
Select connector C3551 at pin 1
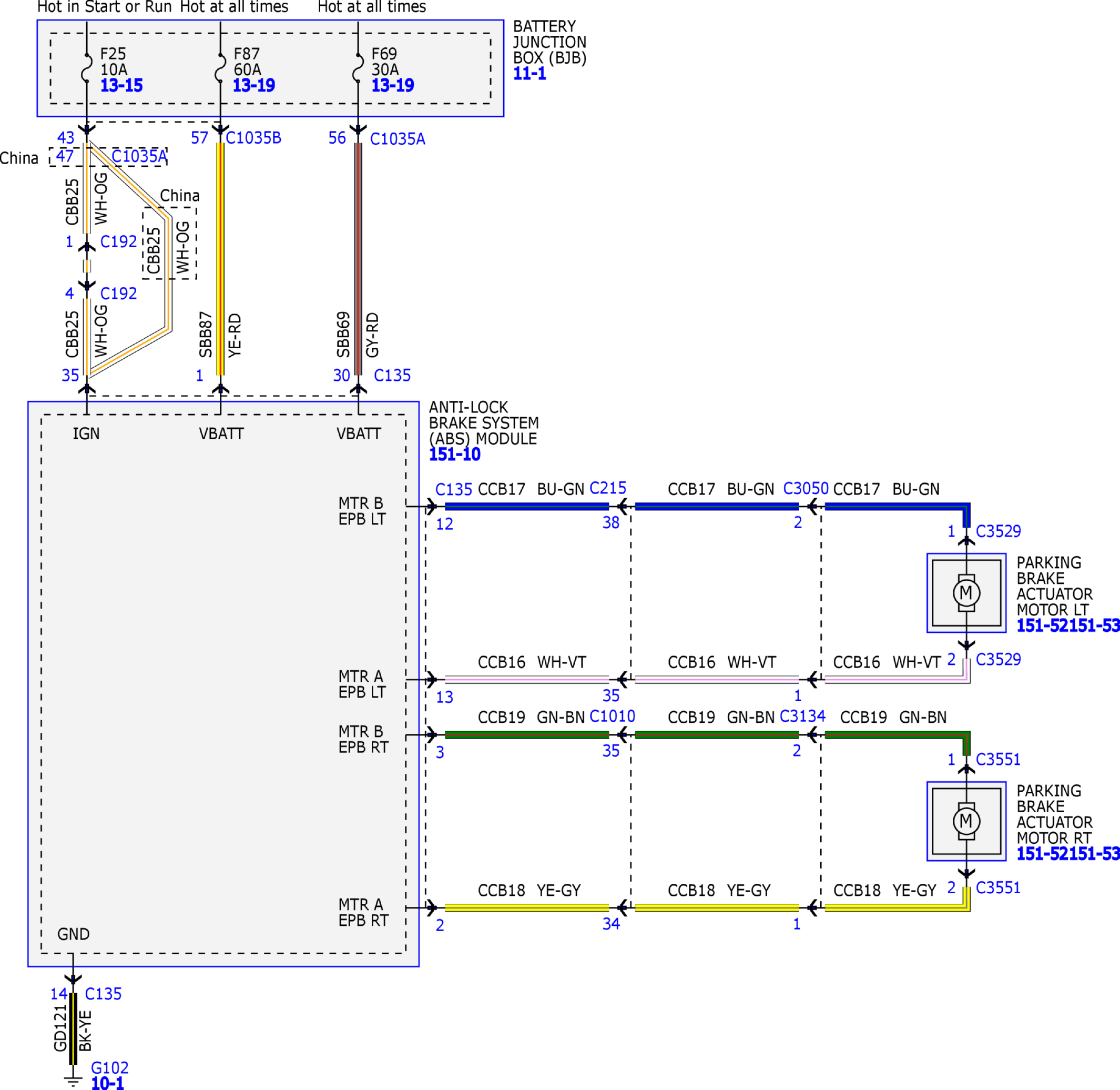998,760
